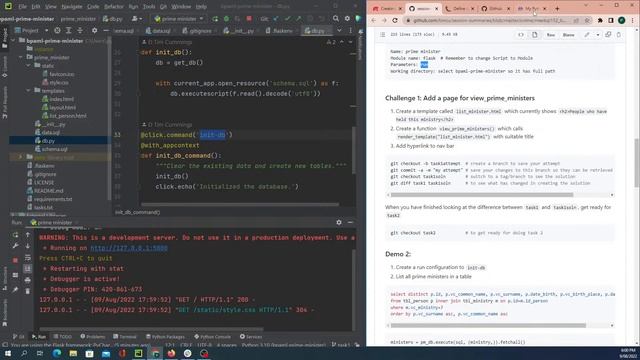Viewport: 640px width, 360px height.
Task: Toggle scroll to end in Run console
Action: [28, 269]
